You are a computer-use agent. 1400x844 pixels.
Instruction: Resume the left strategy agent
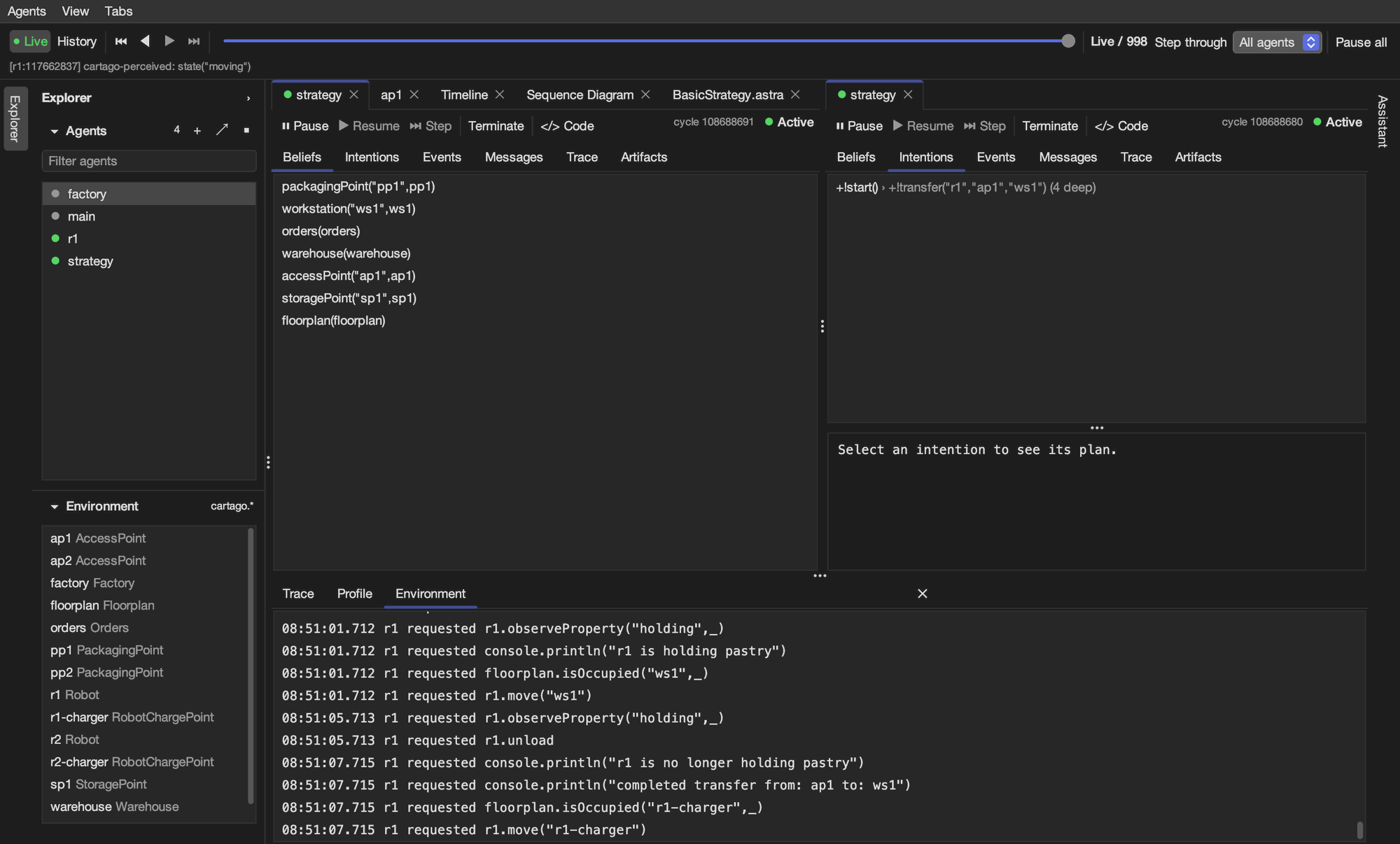click(369, 126)
